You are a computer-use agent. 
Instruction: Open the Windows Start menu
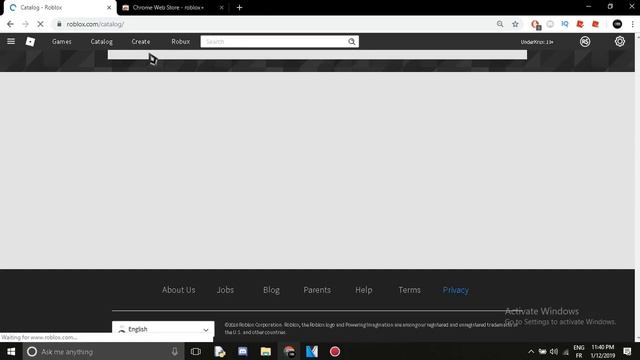(x=11, y=351)
